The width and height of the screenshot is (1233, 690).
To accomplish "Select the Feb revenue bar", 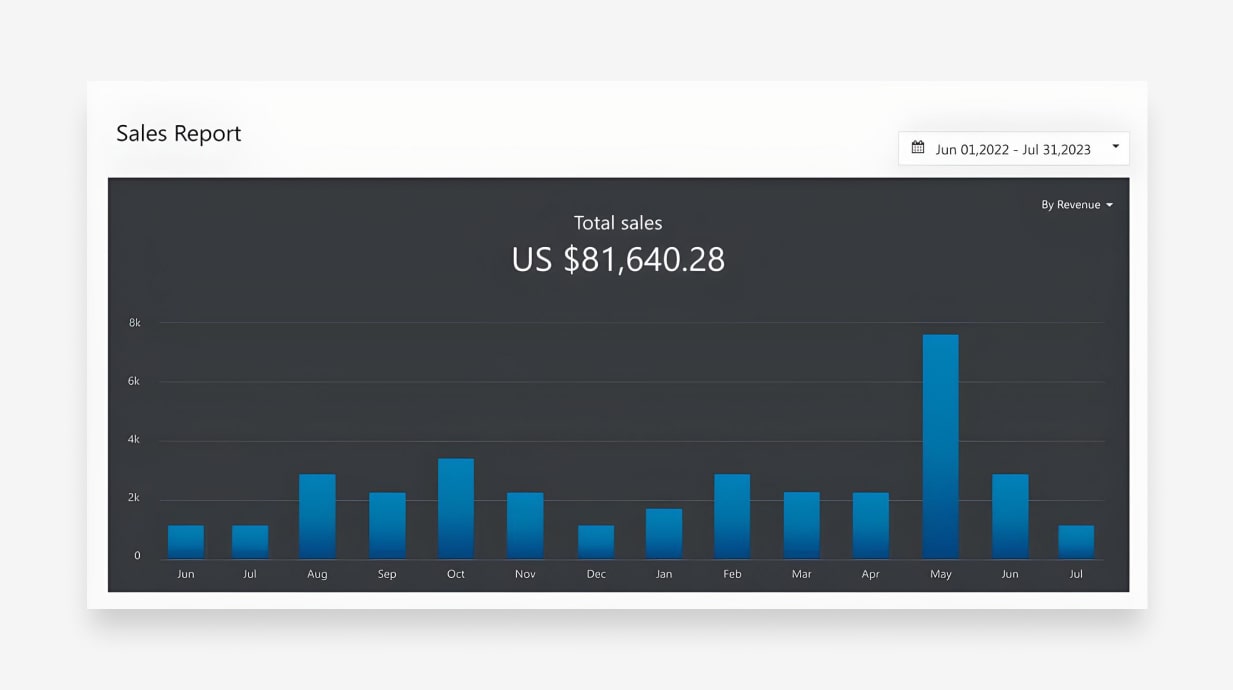I will coord(732,516).
